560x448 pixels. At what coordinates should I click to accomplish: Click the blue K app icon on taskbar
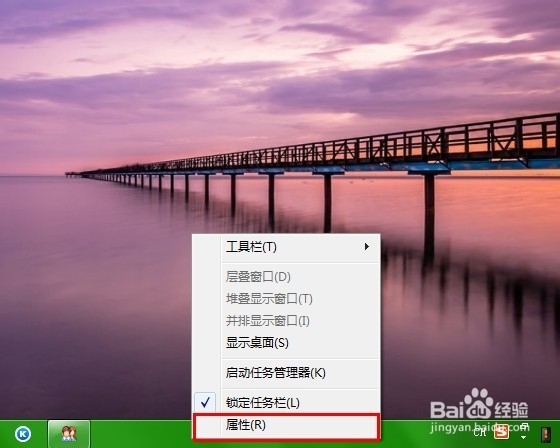click(23, 434)
